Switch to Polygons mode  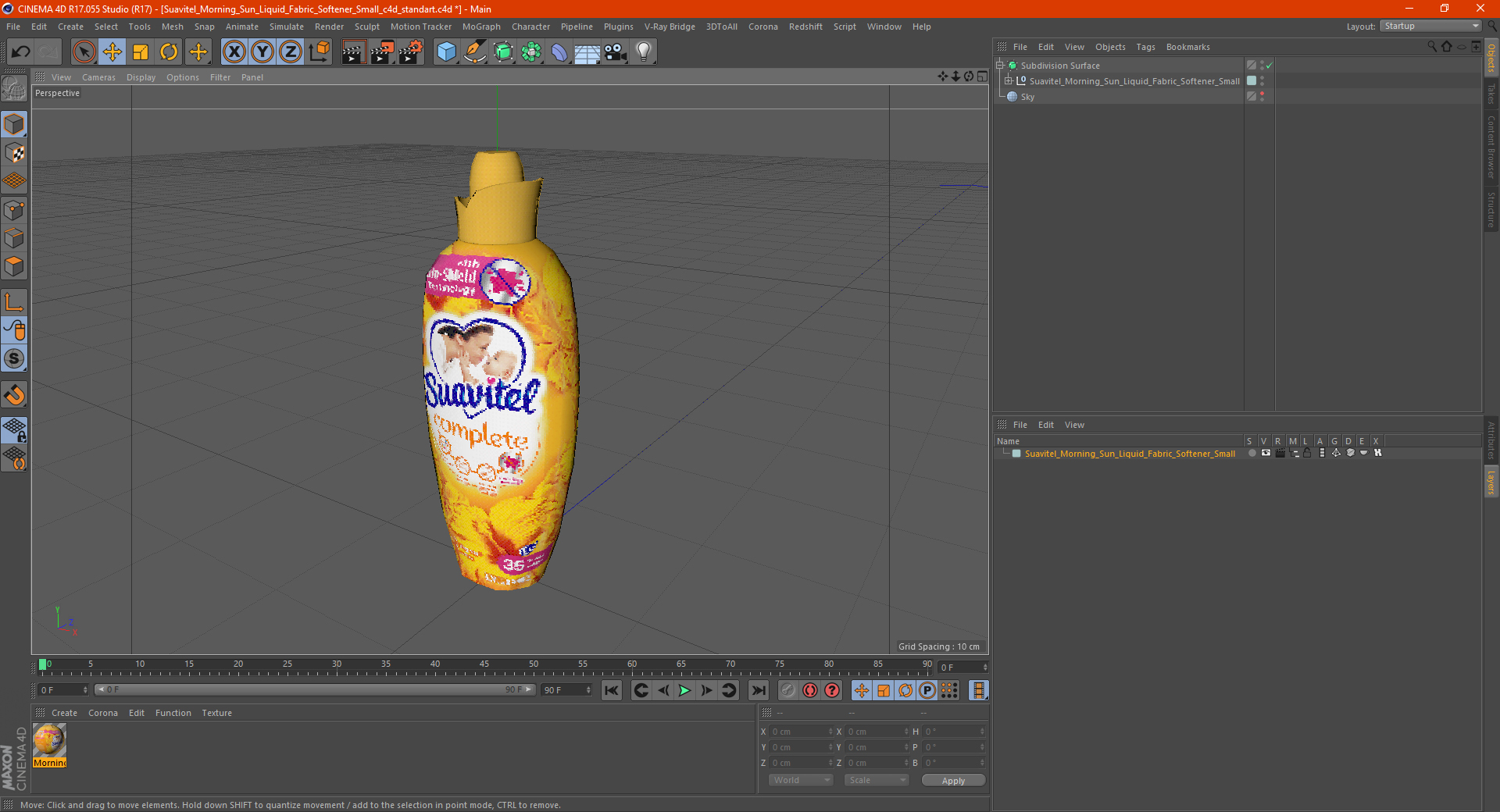(15, 266)
